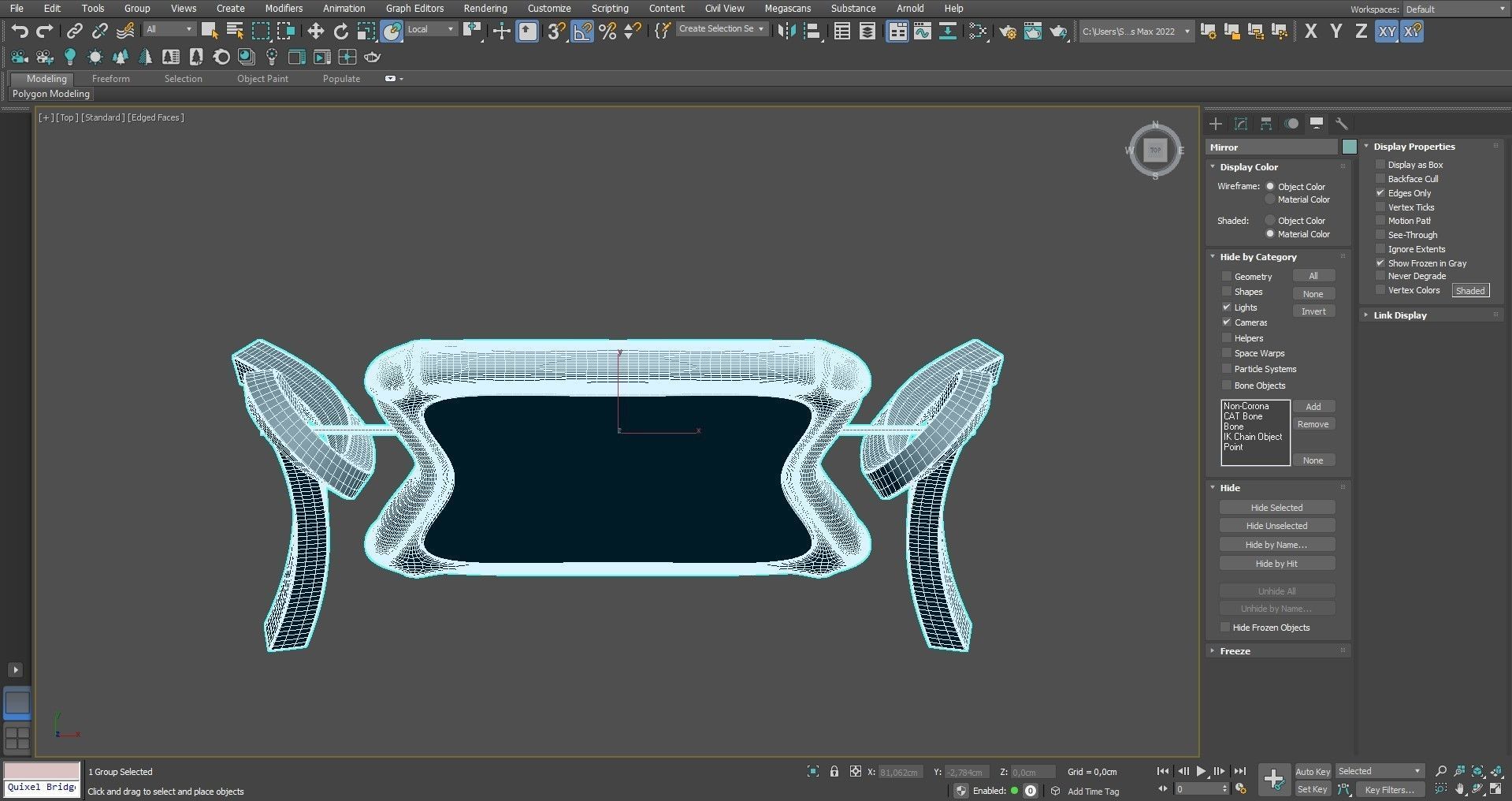Expand the Link Display rollout
Screen dimensions: 1512x801
click(x=1399, y=315)
